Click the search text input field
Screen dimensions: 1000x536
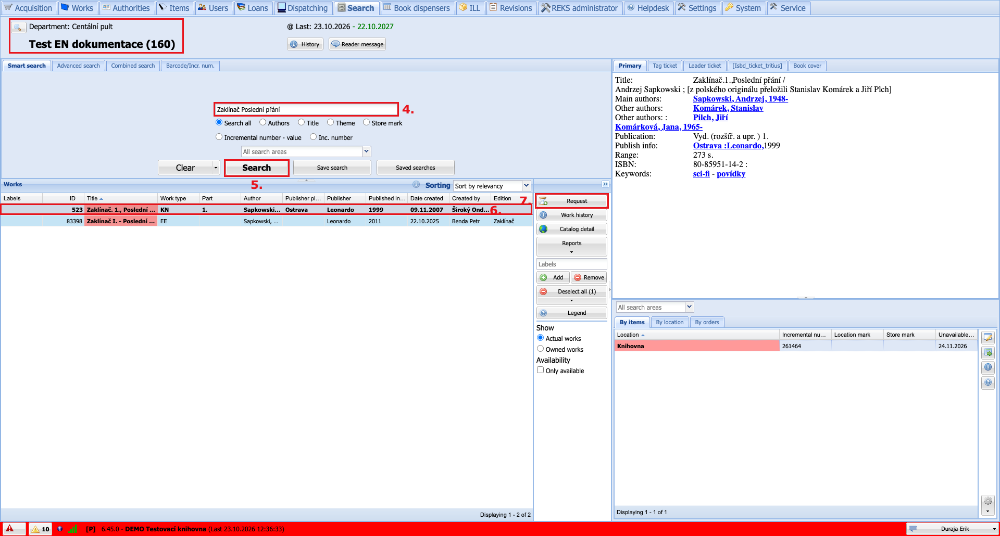tap(306, 110)
